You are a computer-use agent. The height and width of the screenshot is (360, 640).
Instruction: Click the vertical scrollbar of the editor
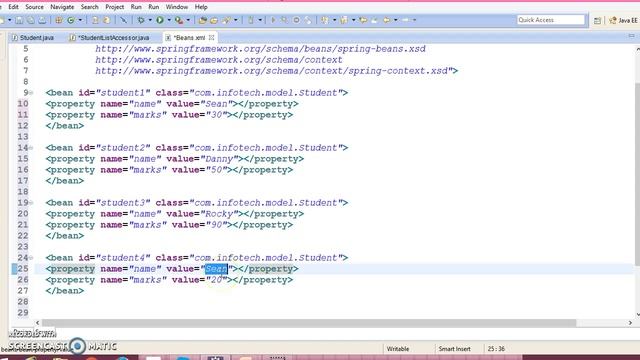coord(637,174)
